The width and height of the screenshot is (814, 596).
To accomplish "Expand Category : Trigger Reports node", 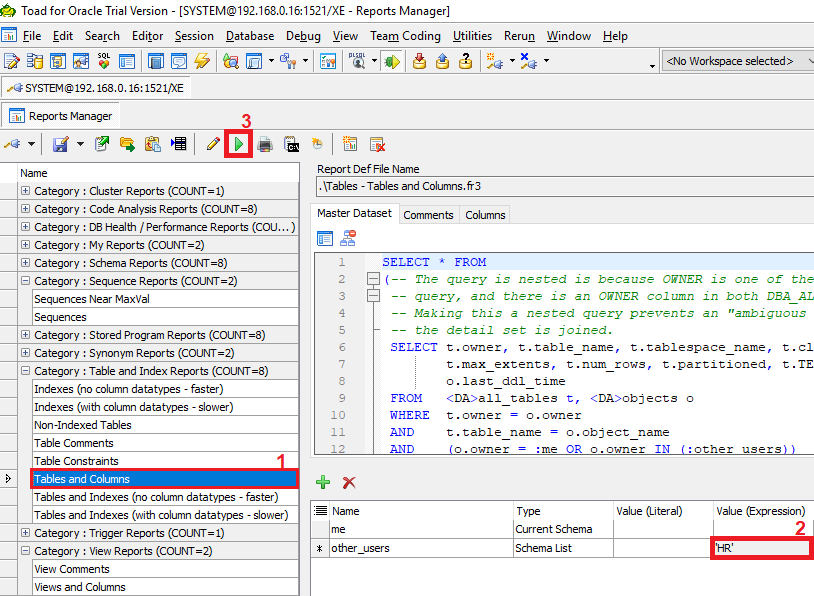I will [x=25, y=533].
